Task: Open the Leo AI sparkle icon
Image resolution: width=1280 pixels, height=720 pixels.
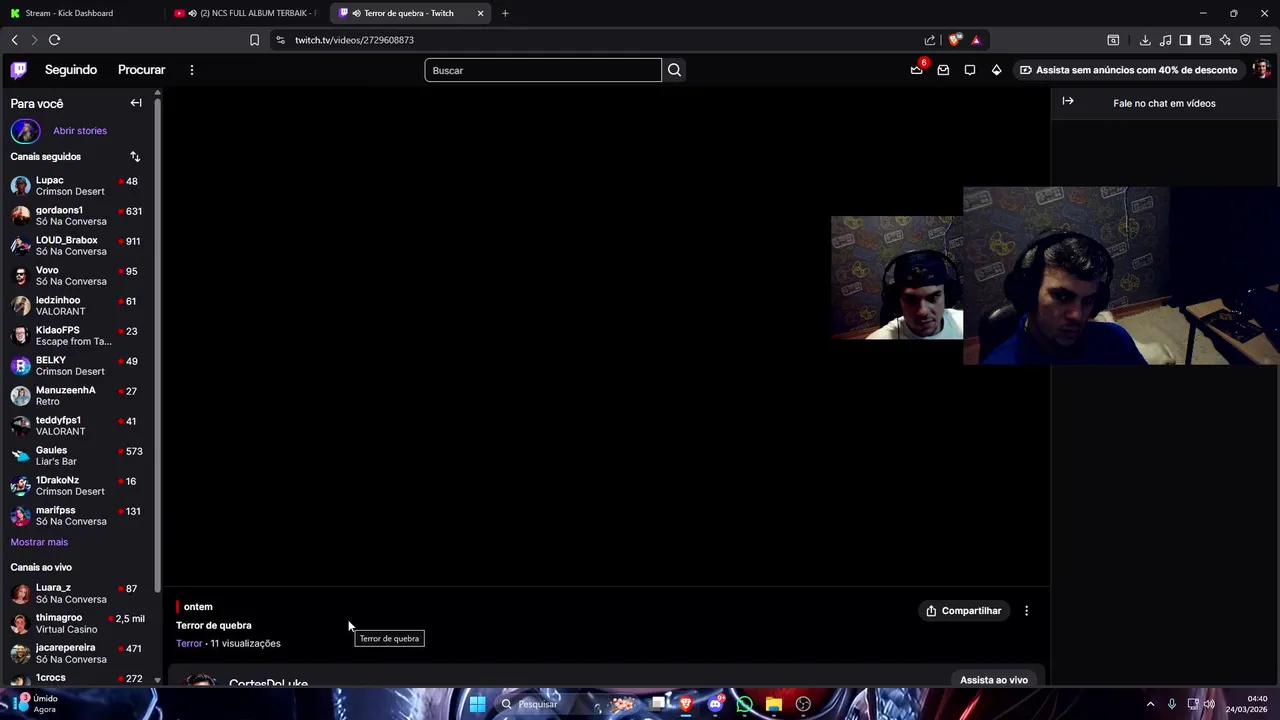Action: click(x=1225, y=40)
